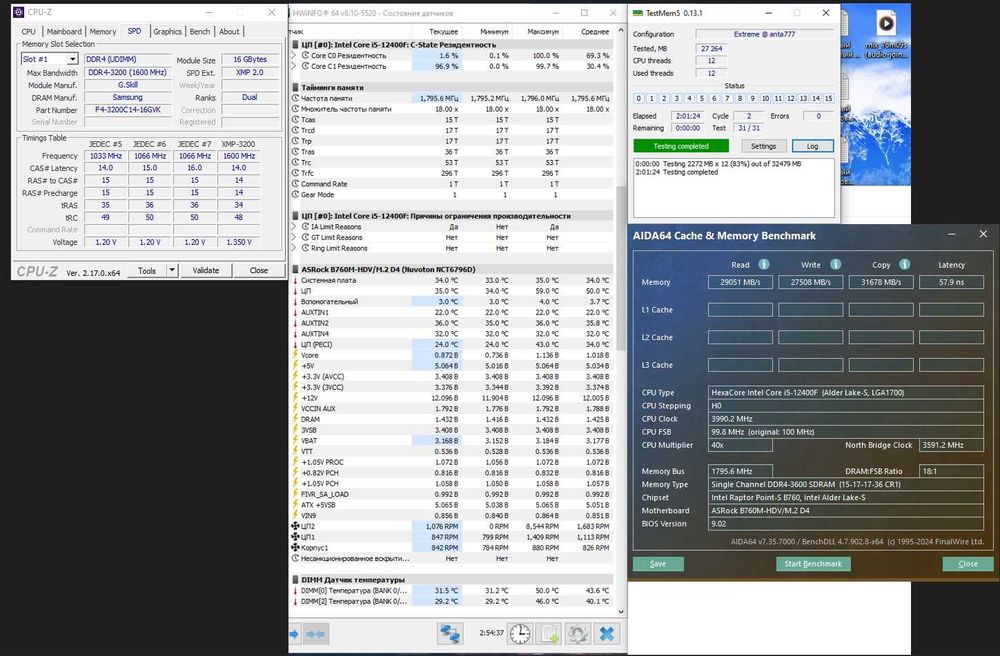Switch to CPU tab in CPU-Z
Image resolution: width=1000 pixels, height=656 pixels.
[29, 31]
